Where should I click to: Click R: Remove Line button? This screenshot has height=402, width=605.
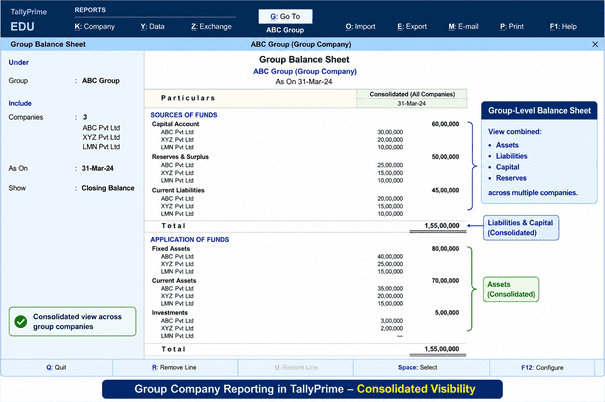pos(174,368)
